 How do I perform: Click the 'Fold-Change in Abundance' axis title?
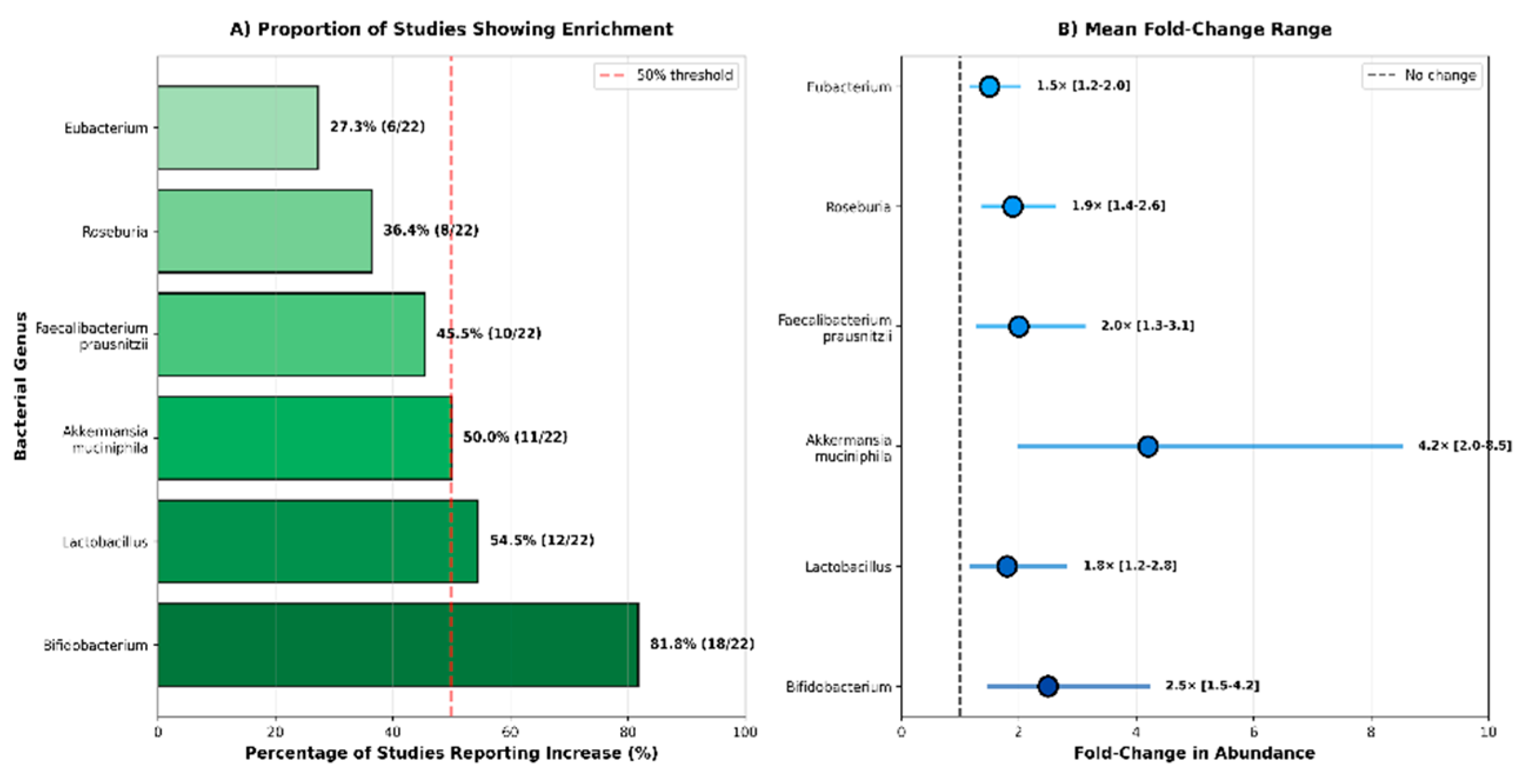point(1195,753)
